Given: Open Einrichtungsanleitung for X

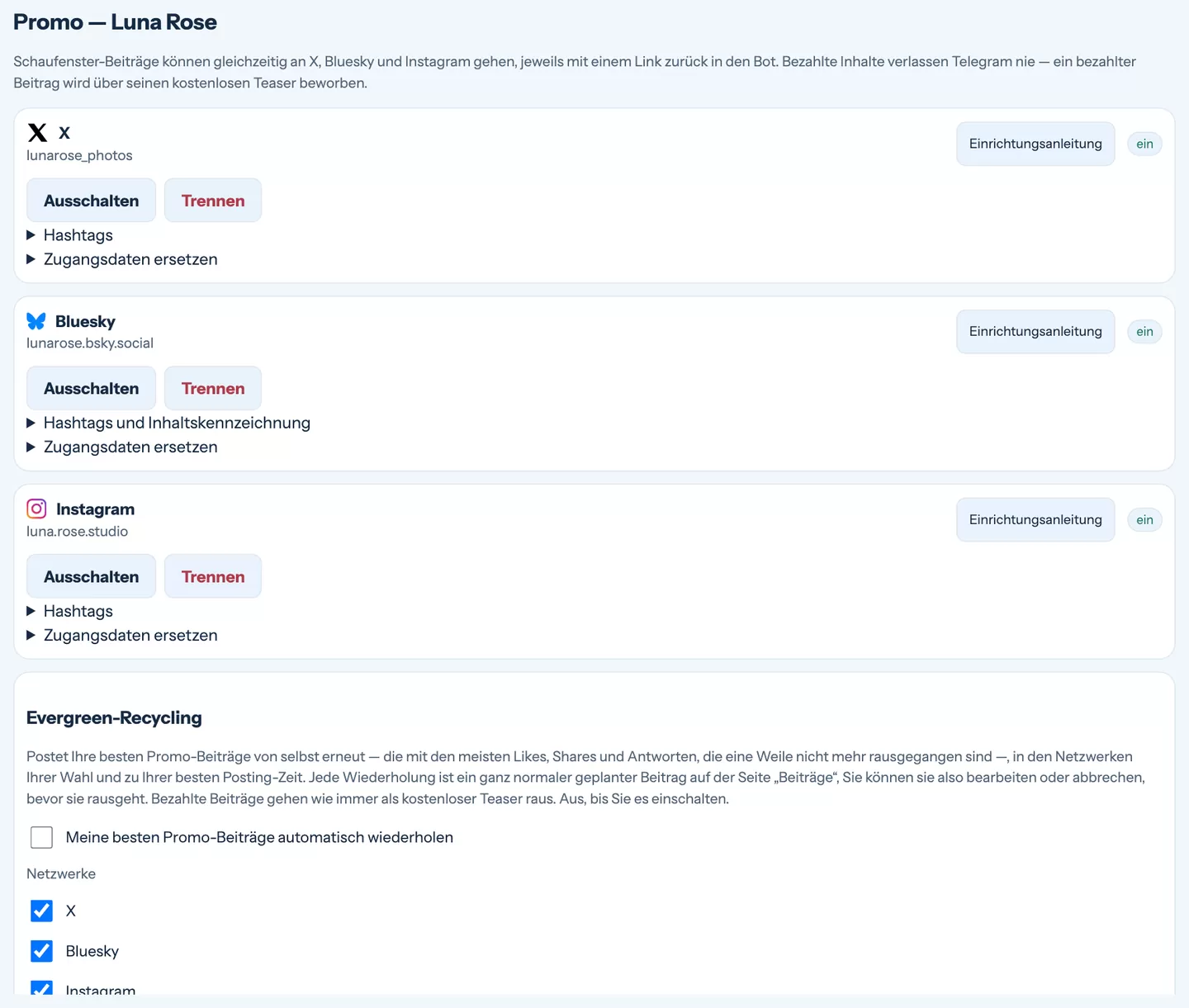Looking at the screenshot, I should (1035, 144).
